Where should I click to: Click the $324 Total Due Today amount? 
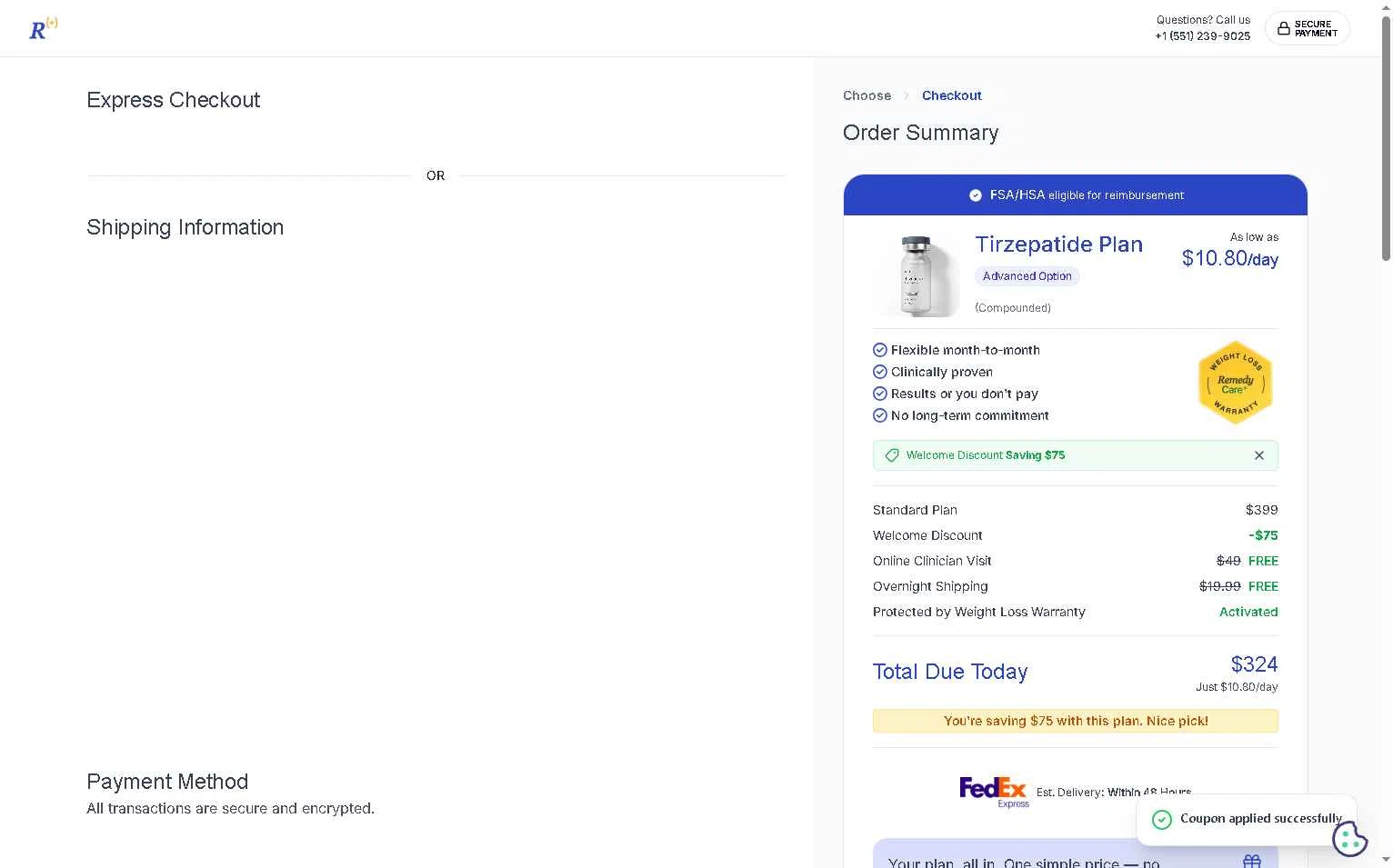[1254, 664]
